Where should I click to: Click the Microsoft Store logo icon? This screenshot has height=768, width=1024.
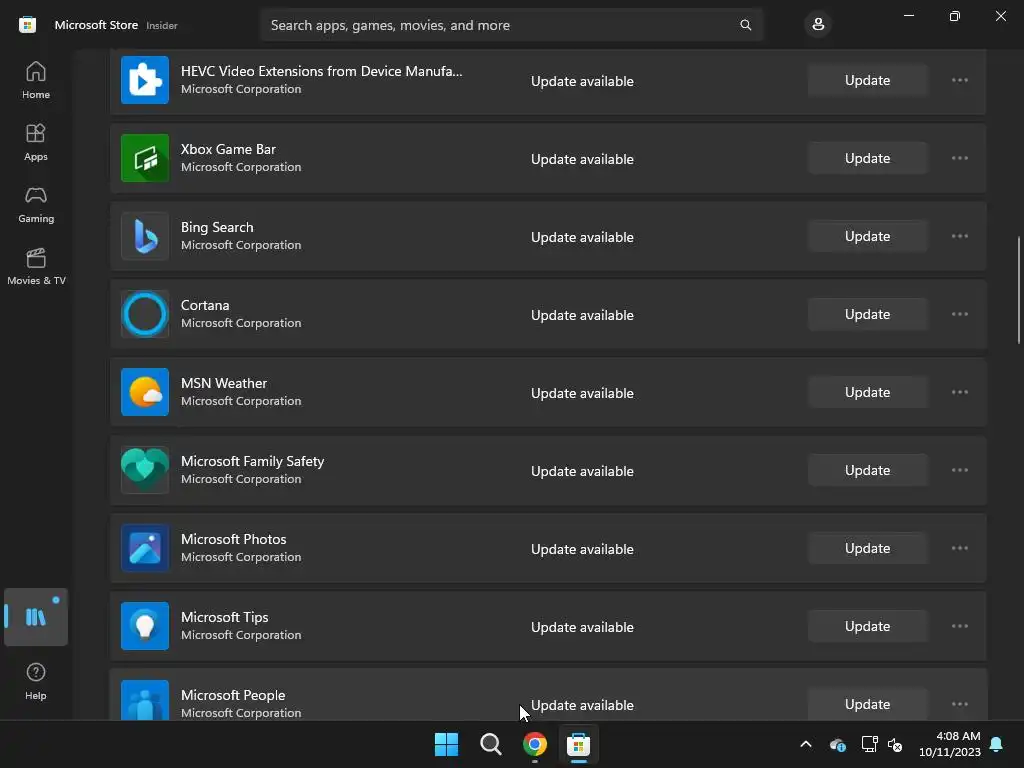pyautogui.click(x=27, y=25)
